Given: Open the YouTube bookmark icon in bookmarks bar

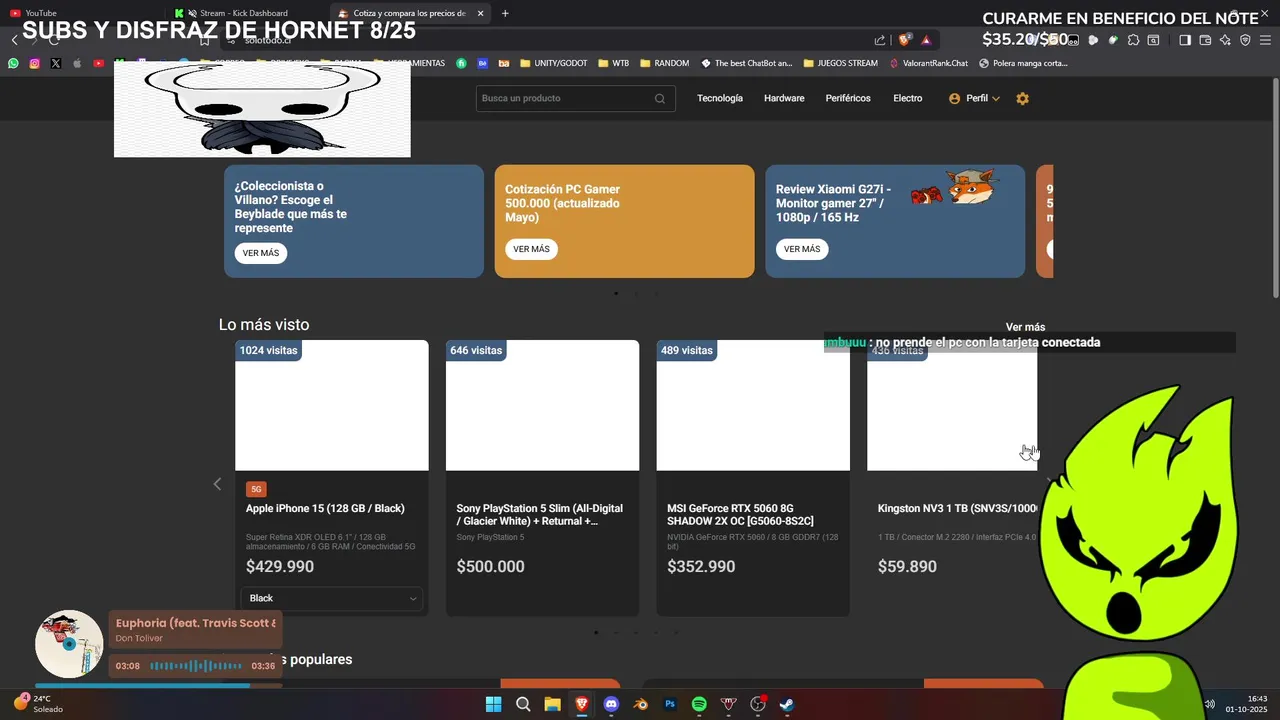Looking at the screenshot, I should (x=98, y=63).
